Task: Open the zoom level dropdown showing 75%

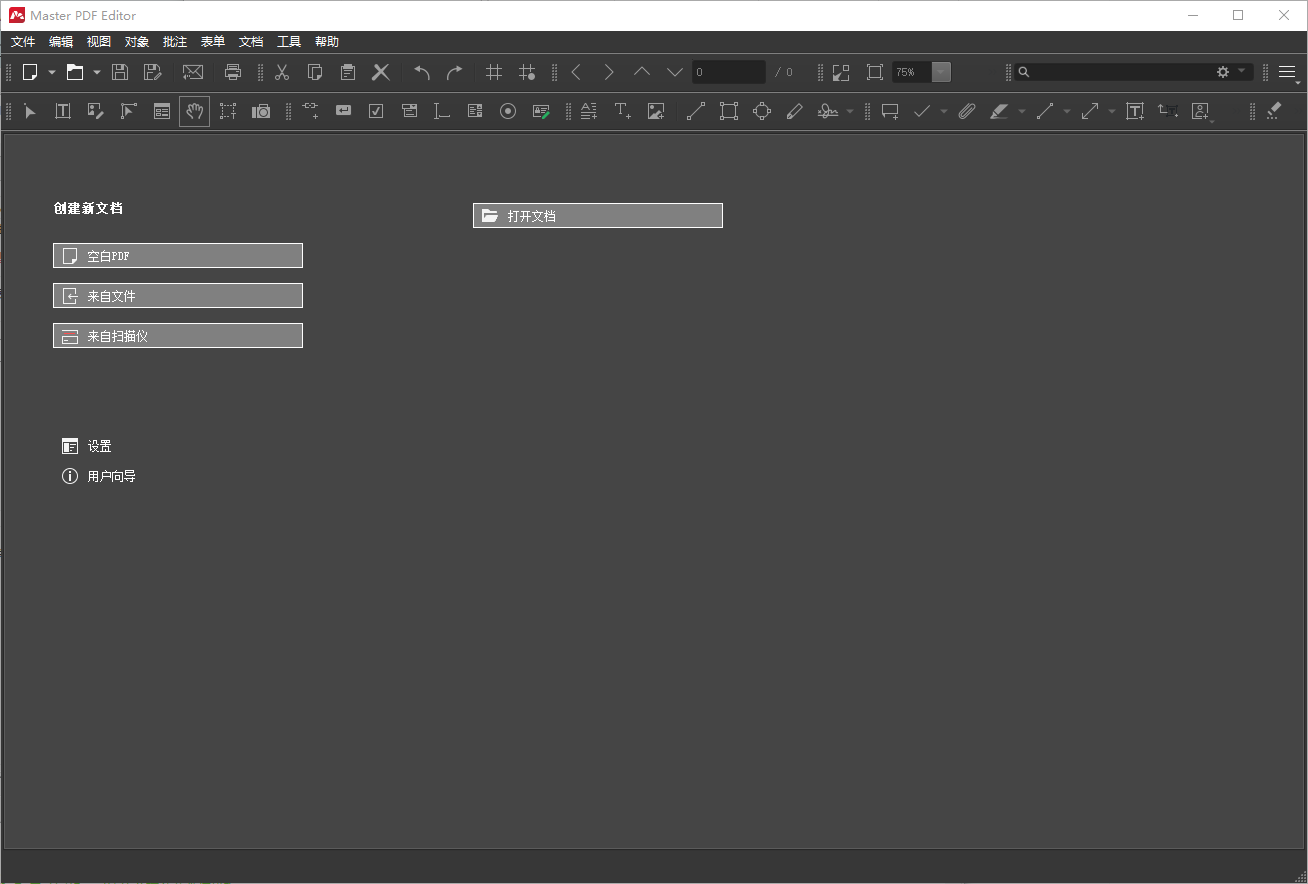Action: pyautogui.click(x=940, y=71)
